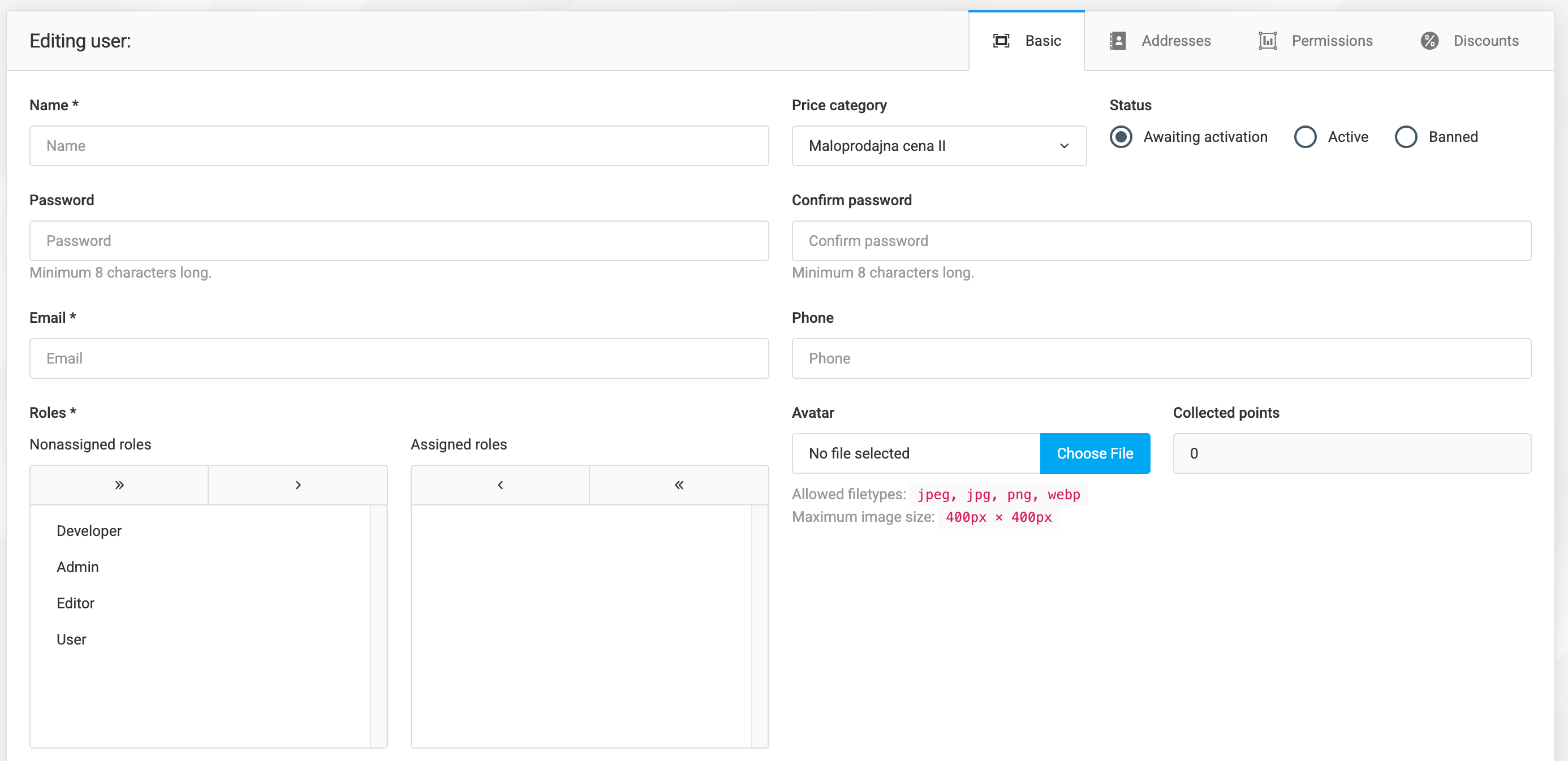1568x761 pixels.
Task: Remove all assigned roles (double left arrow)
Action: pyautogui.click(x=679, y=485)
